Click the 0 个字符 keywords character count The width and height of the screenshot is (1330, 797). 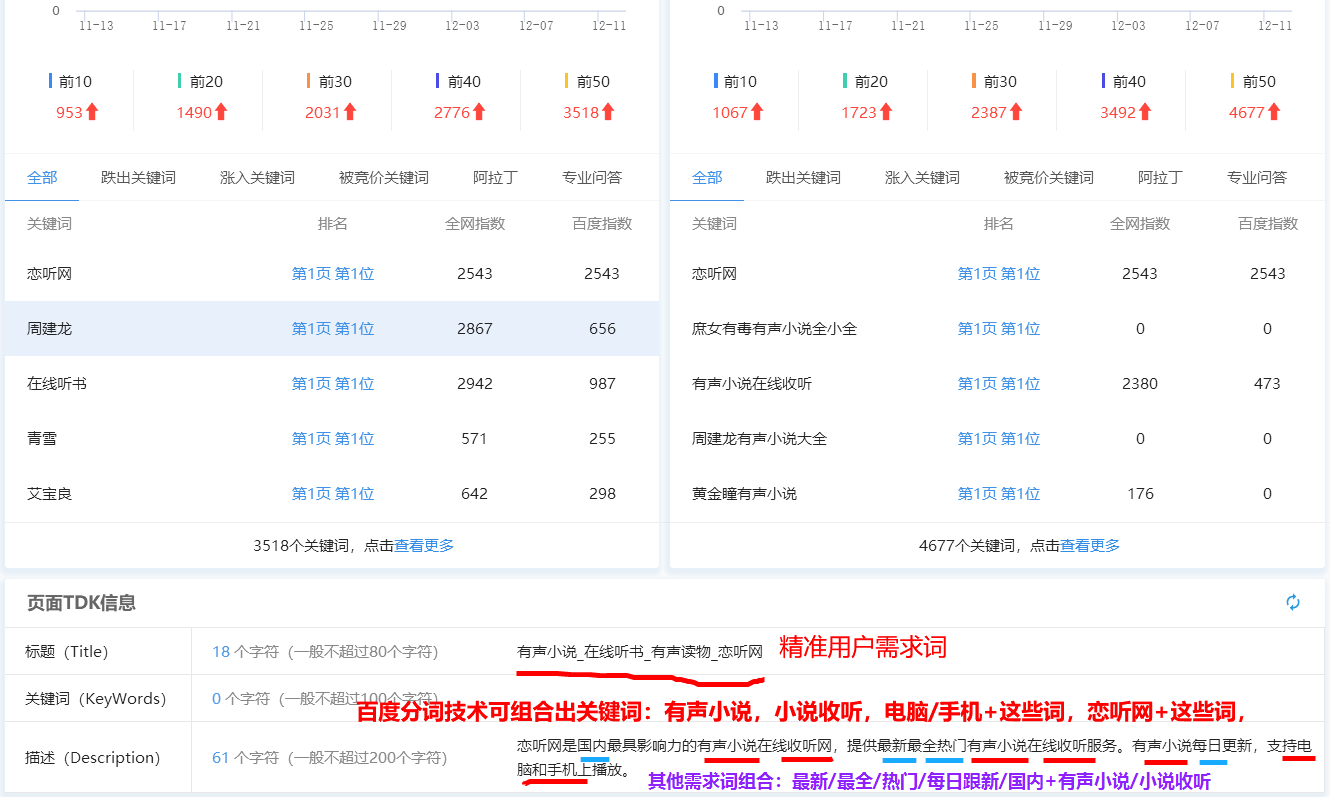click(241, 699)
